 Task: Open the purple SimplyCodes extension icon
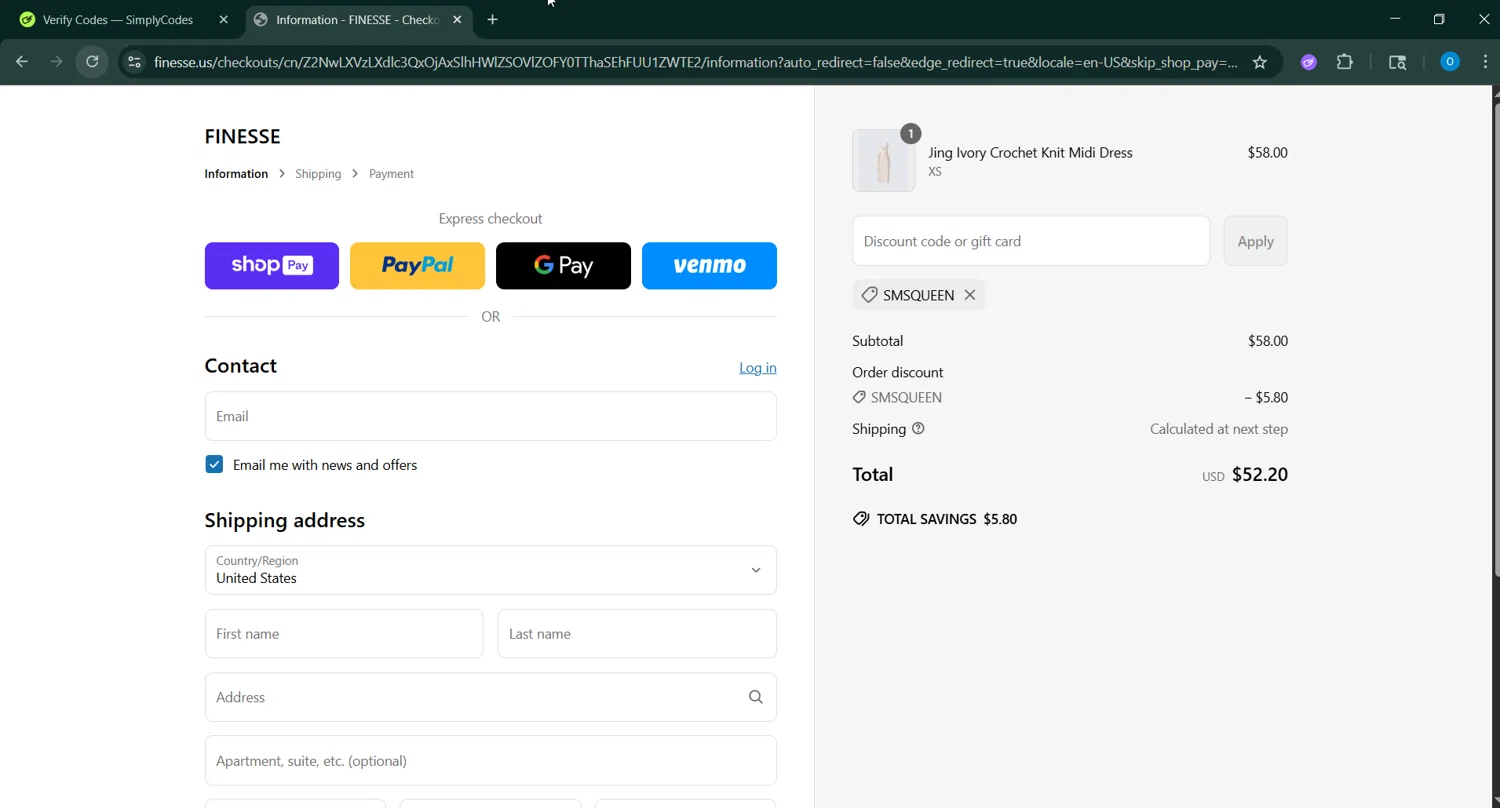[x=1308, y=62]
